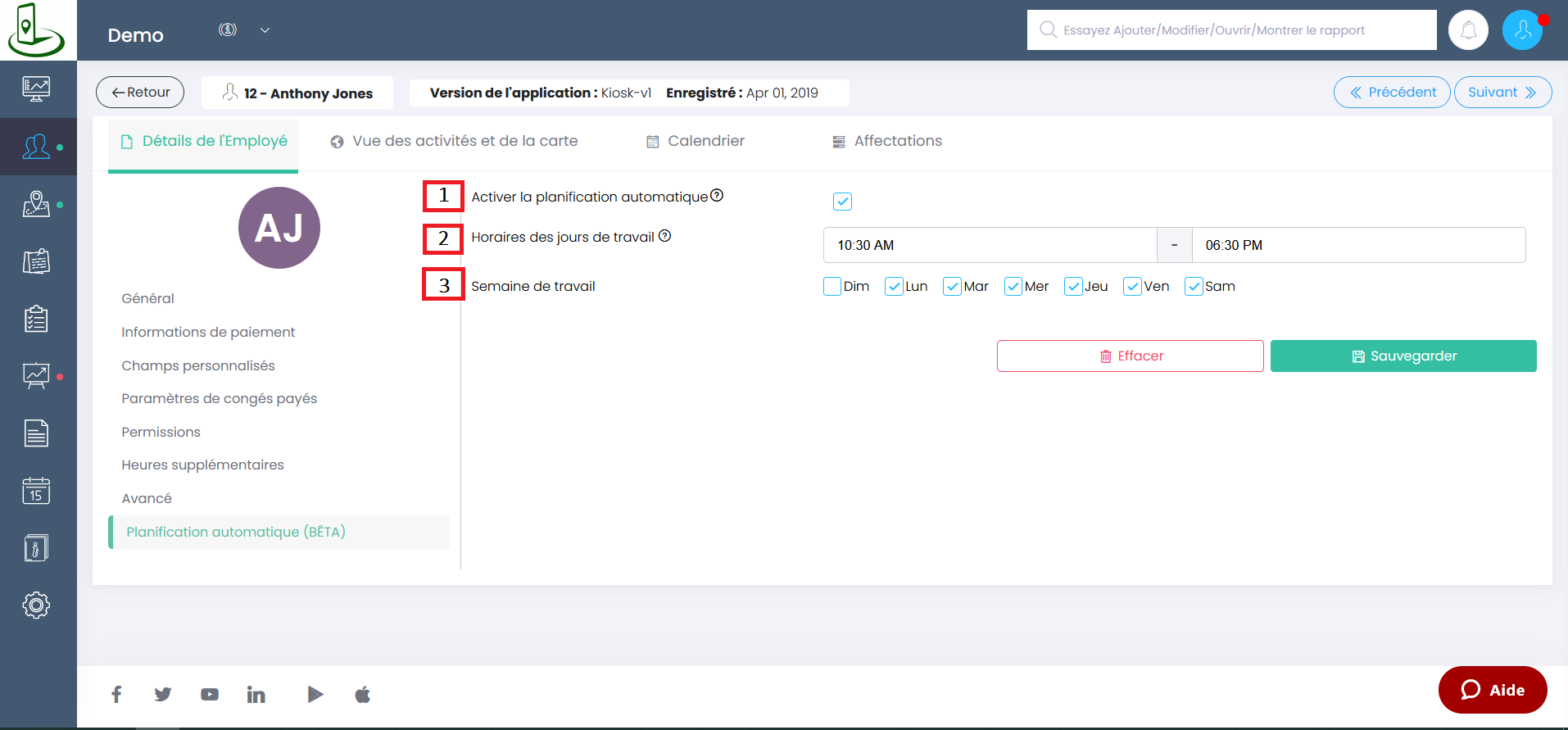
Task: Open the calendar 15 icon in sidebar
Action: click(36, 491)
